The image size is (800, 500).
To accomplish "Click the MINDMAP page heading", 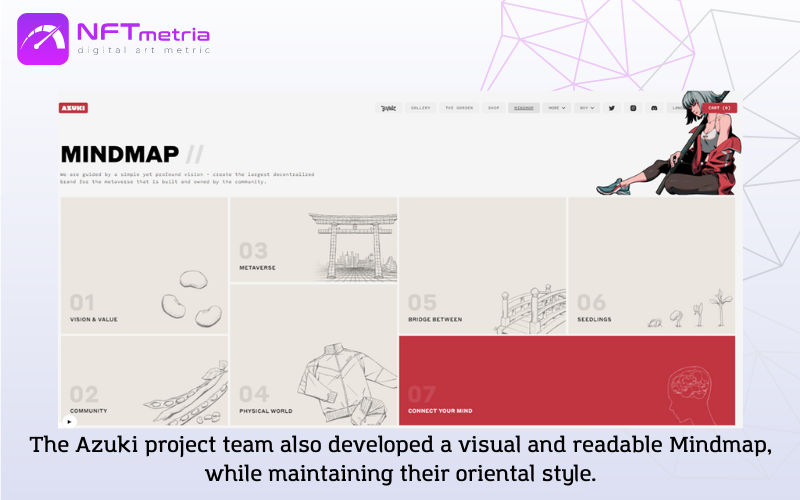I will (120, 154).
